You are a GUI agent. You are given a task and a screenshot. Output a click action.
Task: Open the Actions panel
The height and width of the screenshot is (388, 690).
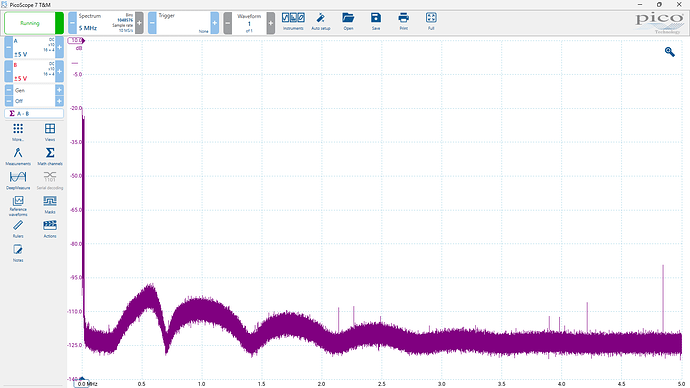[50, 229]
